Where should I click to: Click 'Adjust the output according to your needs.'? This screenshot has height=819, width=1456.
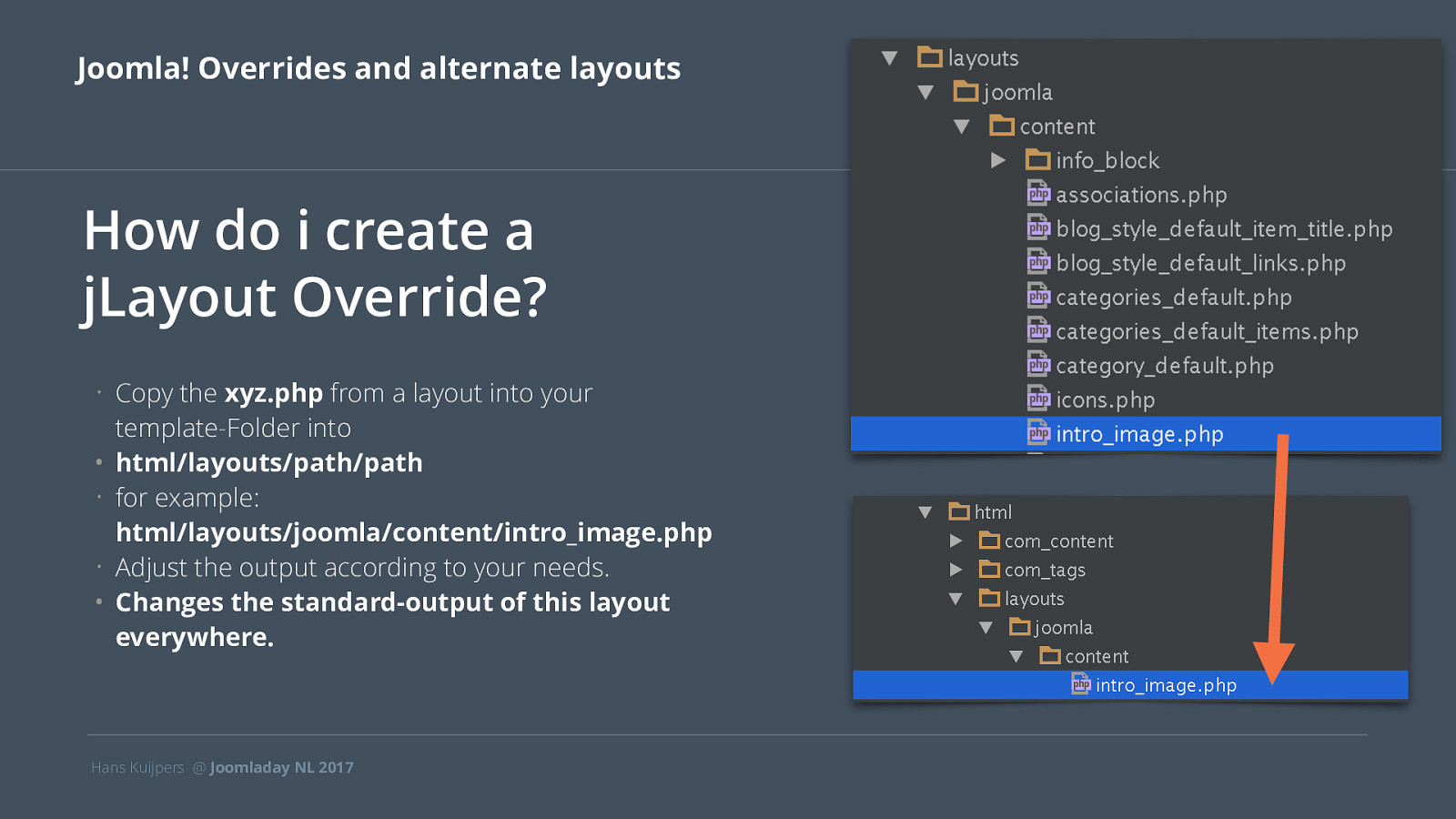click(x=362, y=568)
